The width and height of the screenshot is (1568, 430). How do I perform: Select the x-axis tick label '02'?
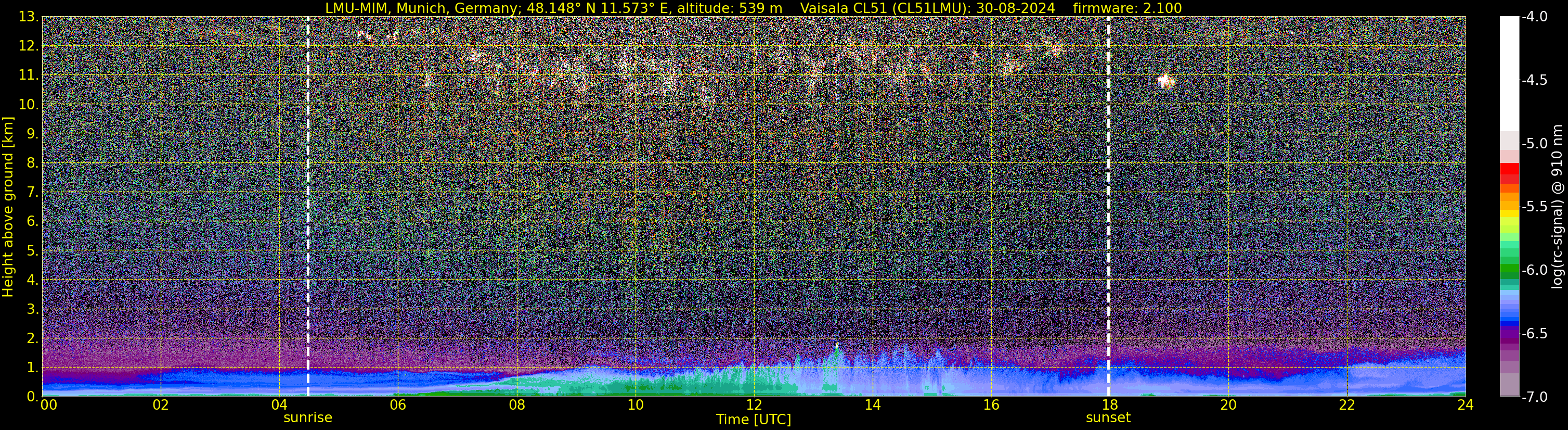click(161, 405)
